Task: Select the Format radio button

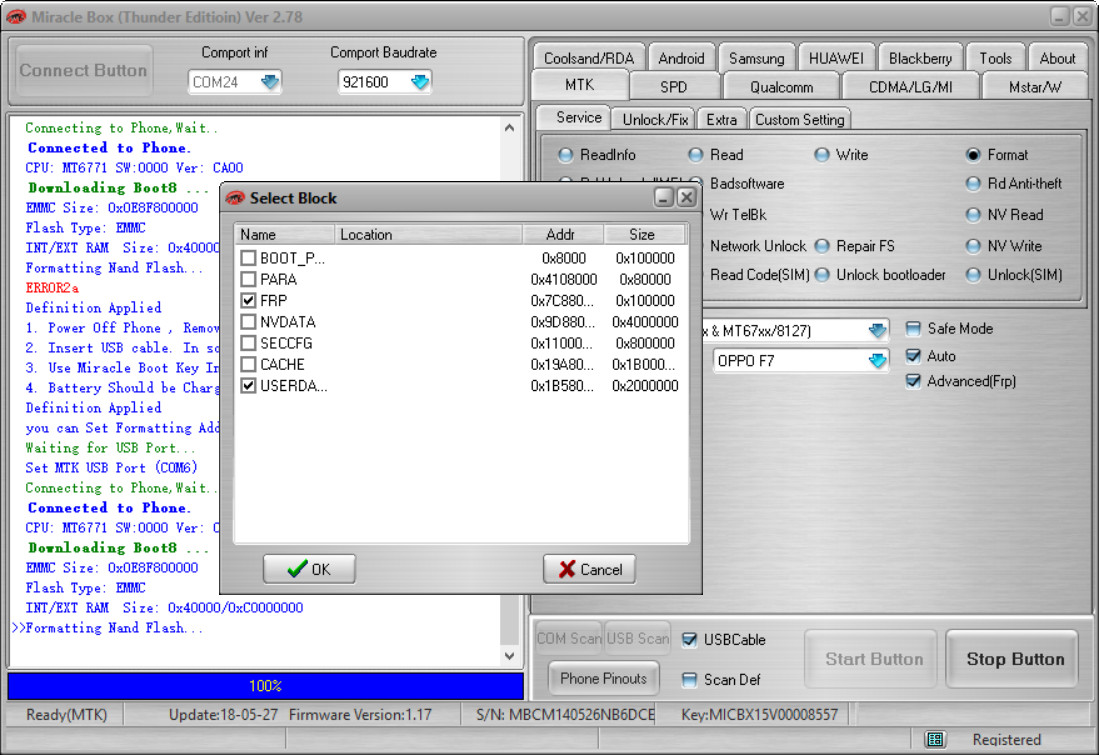Action: pyautogui.click(x=974, y=155)
